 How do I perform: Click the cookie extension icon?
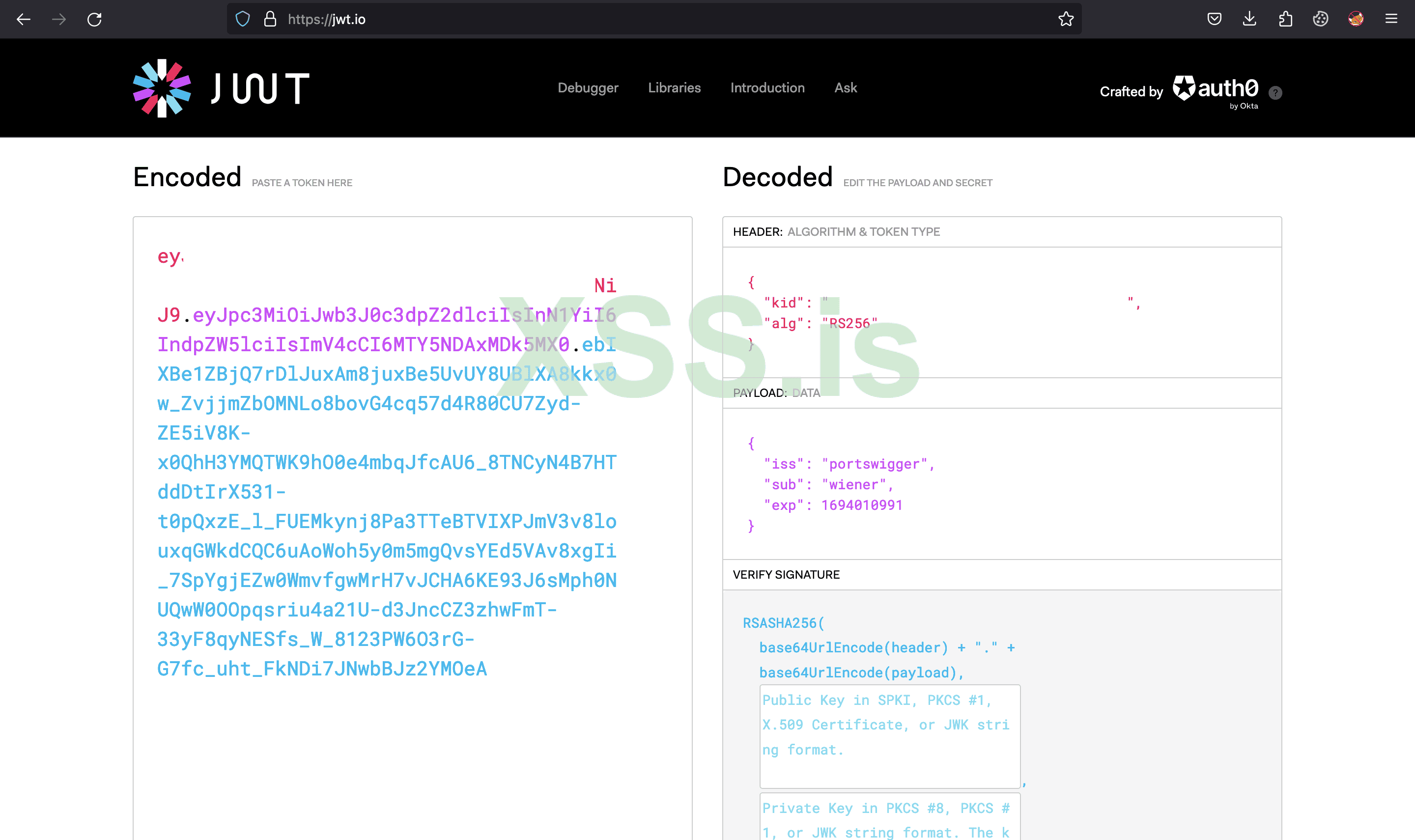coord(1321,19)
